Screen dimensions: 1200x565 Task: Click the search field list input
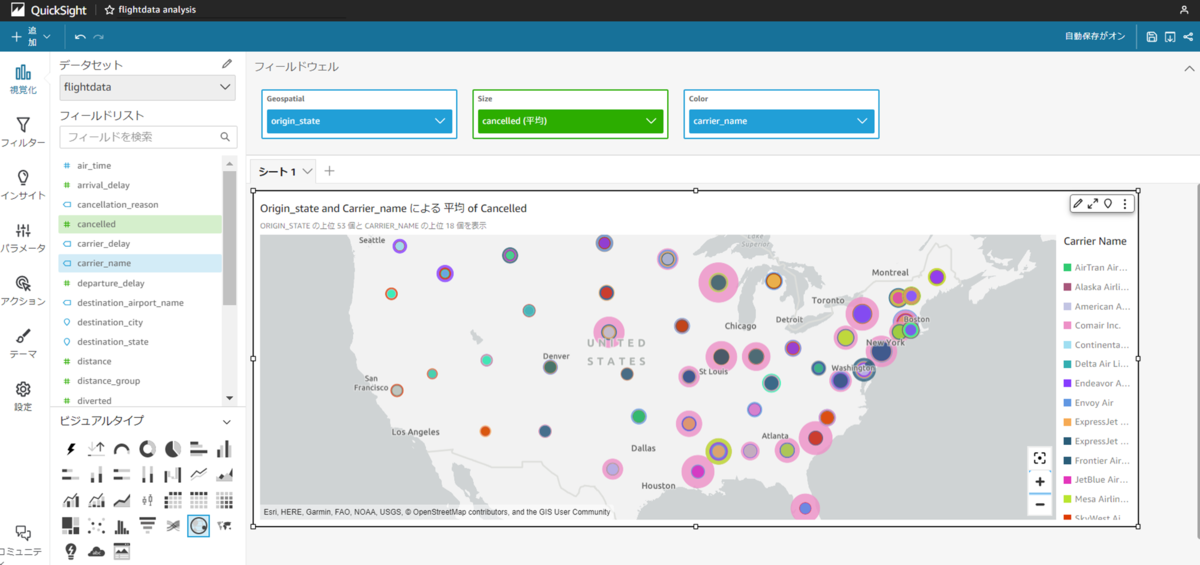pyautogui.click(x=148, y=137)
